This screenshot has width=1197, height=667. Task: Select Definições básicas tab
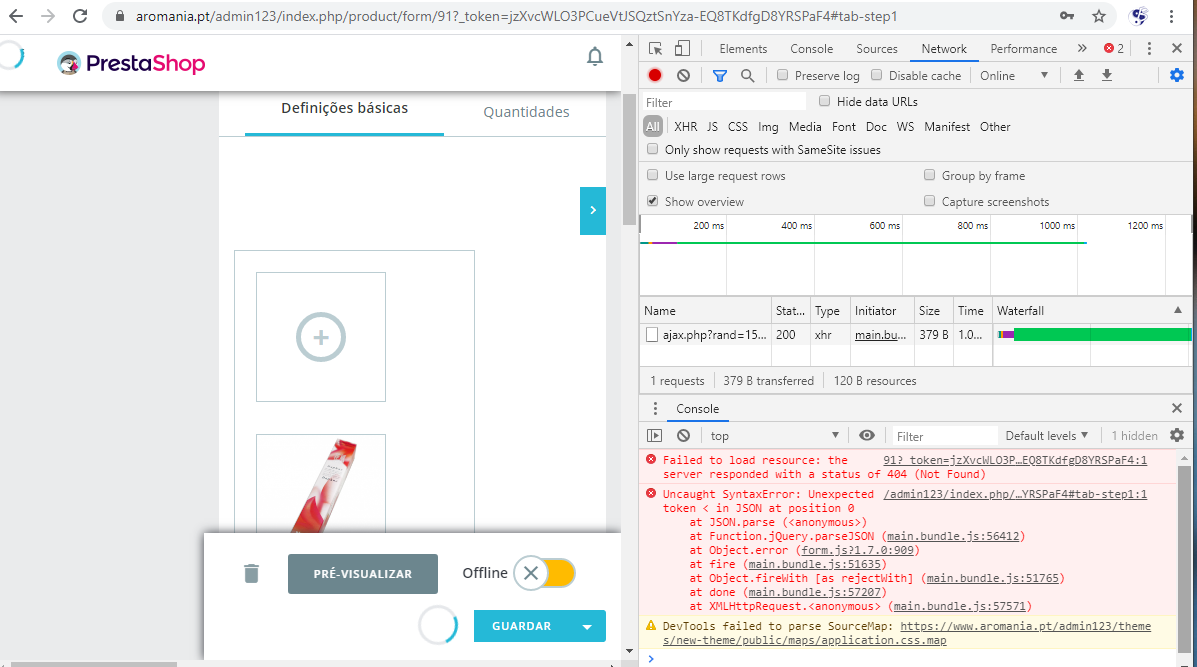pyautogui.click(x=344, y=108)
